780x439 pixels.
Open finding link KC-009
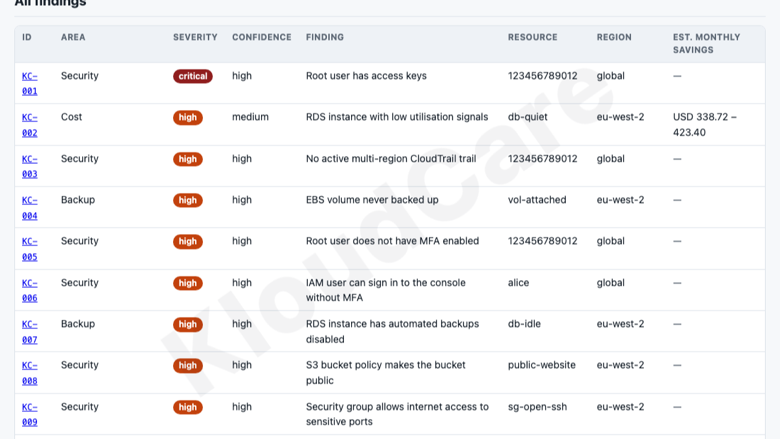click(x=29, y=415)
